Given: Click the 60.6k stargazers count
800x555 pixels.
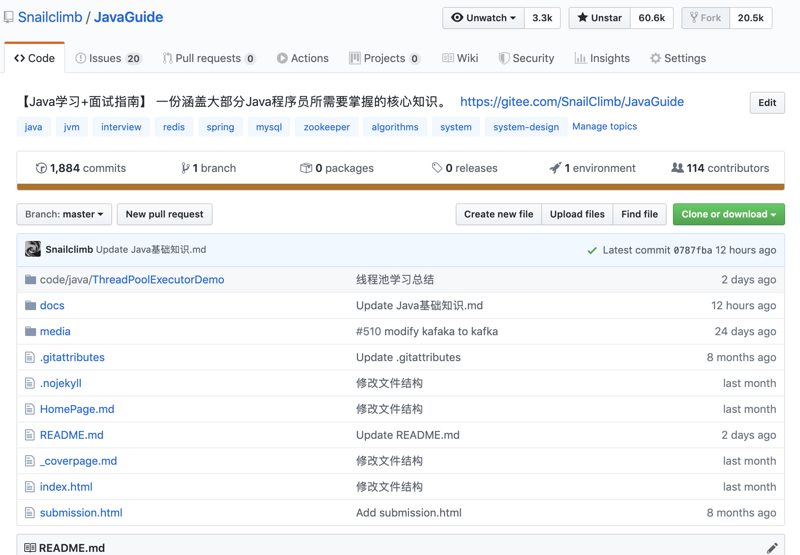Looking at the screenshot, I should (x=652, y=18).
